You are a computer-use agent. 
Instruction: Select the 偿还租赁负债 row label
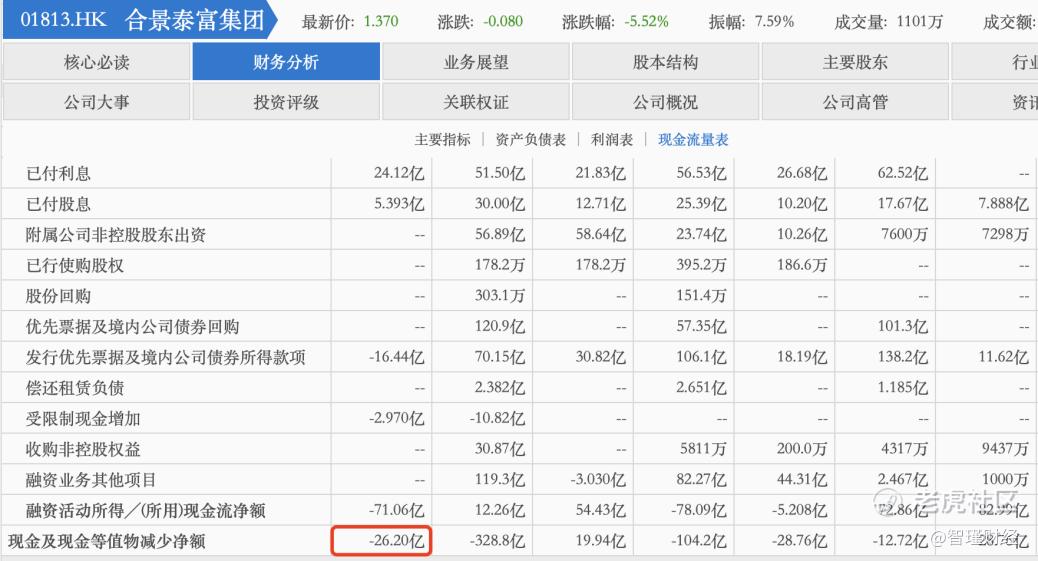point(75,388)
